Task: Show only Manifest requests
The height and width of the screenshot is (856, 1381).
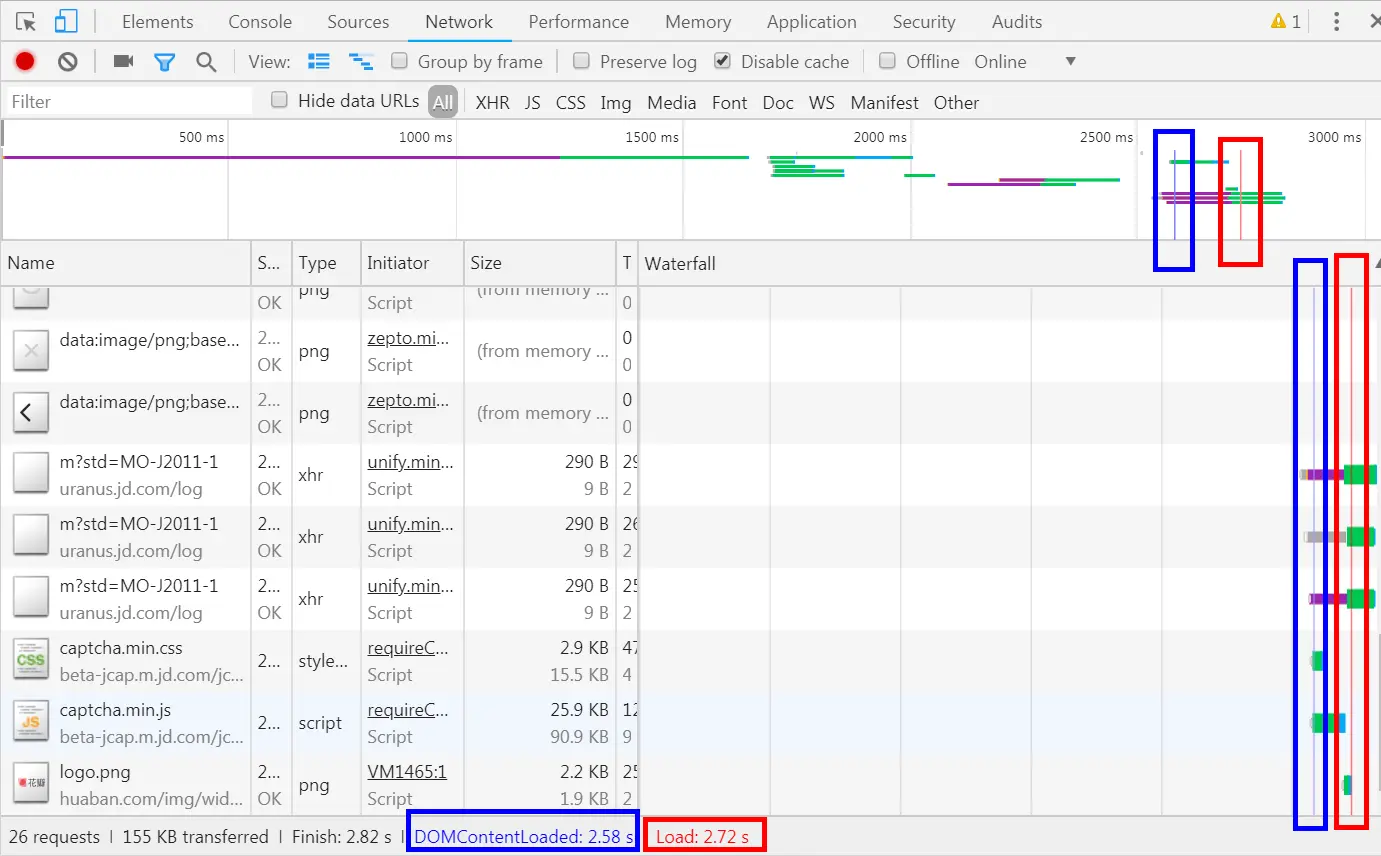Action: pyautogui.click(x=885, y=102)
